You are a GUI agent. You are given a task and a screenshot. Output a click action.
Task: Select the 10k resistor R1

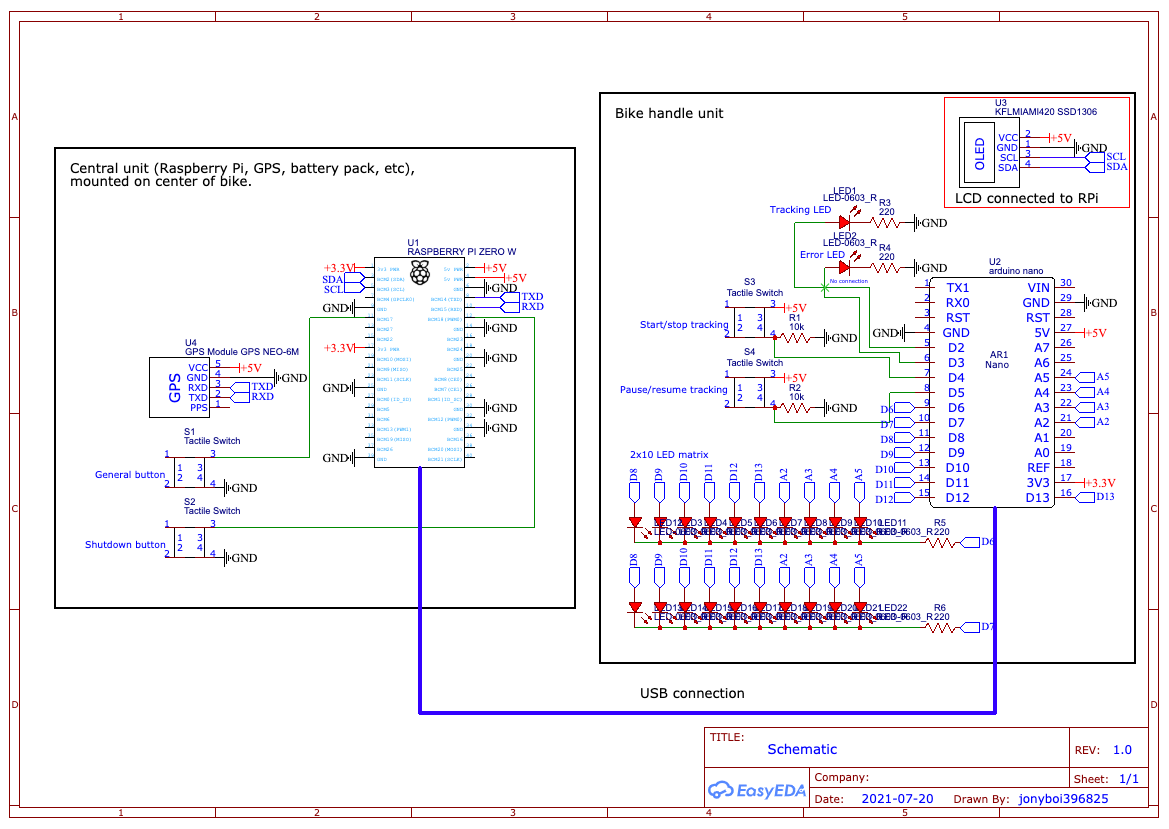(795, 337)
